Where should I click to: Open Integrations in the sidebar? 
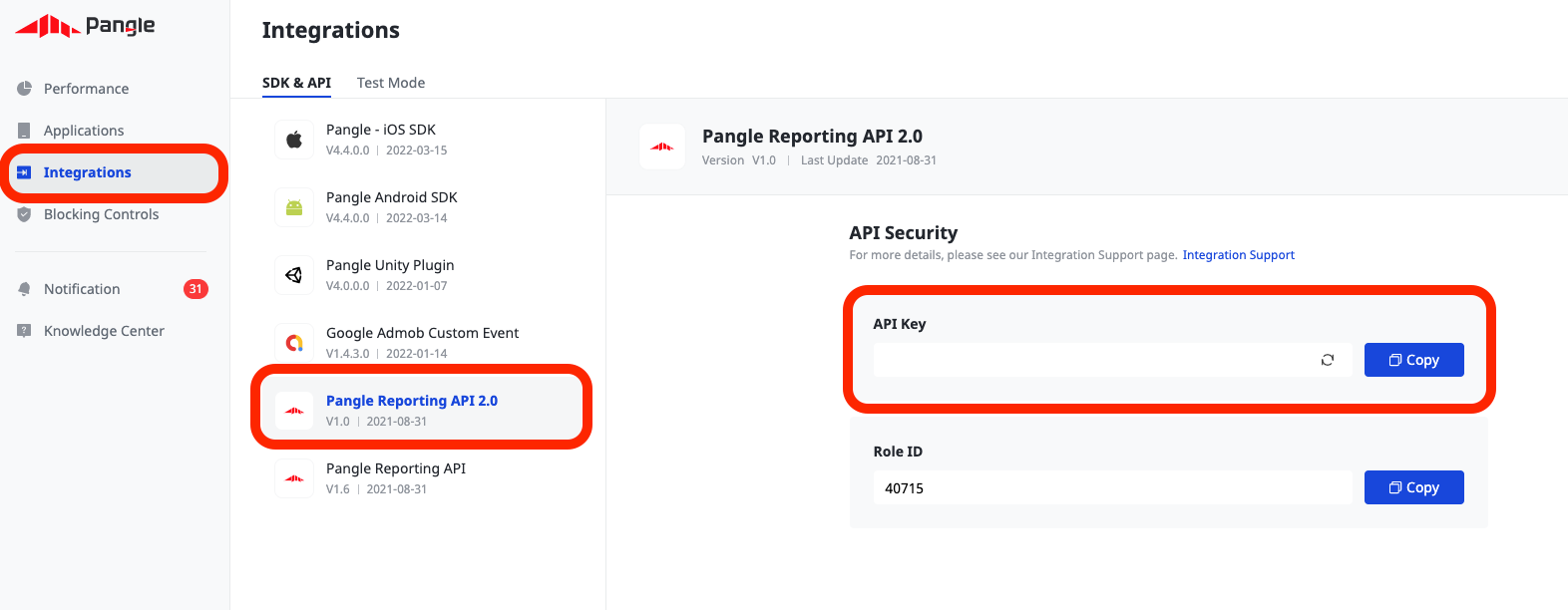tap(88, 172)
